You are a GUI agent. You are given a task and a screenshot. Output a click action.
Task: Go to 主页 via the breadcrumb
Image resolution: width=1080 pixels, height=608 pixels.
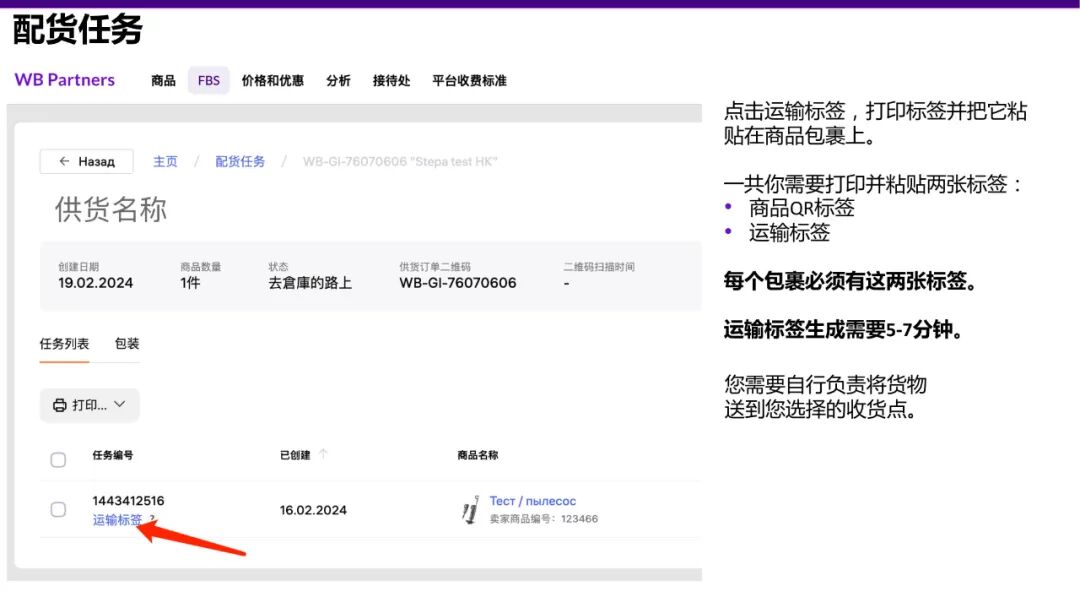(165, 161)
